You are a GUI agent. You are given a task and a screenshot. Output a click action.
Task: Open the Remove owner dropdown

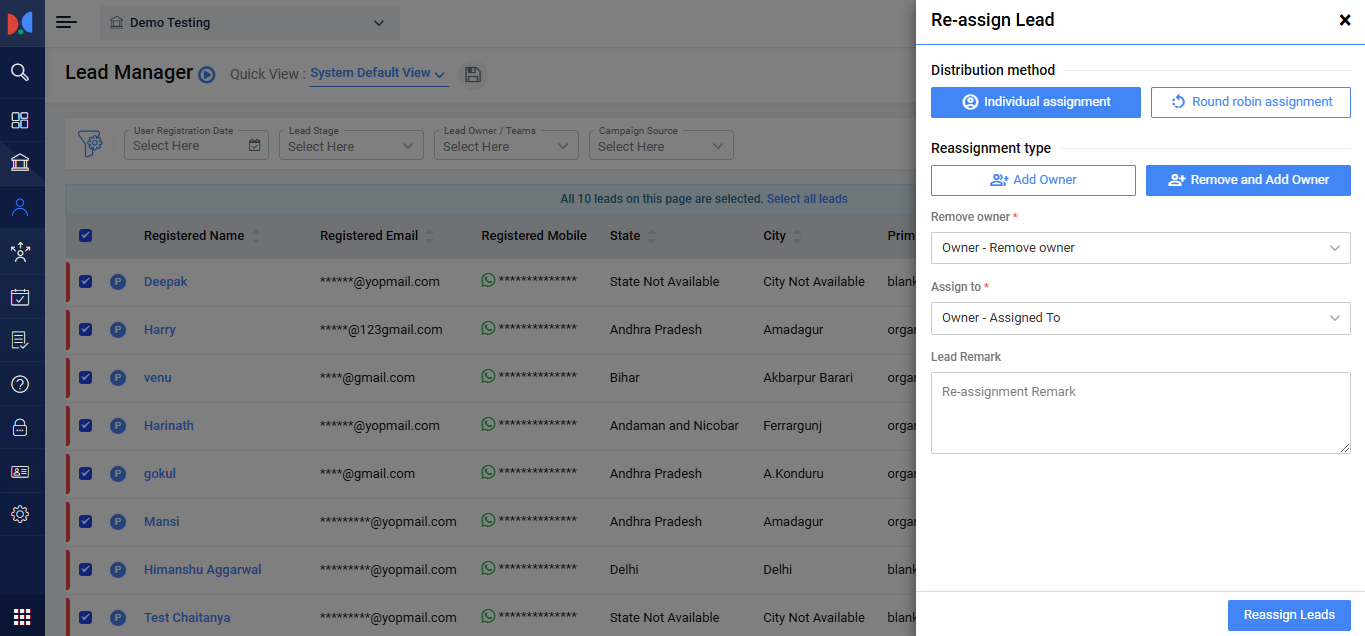coord(1140,248)
